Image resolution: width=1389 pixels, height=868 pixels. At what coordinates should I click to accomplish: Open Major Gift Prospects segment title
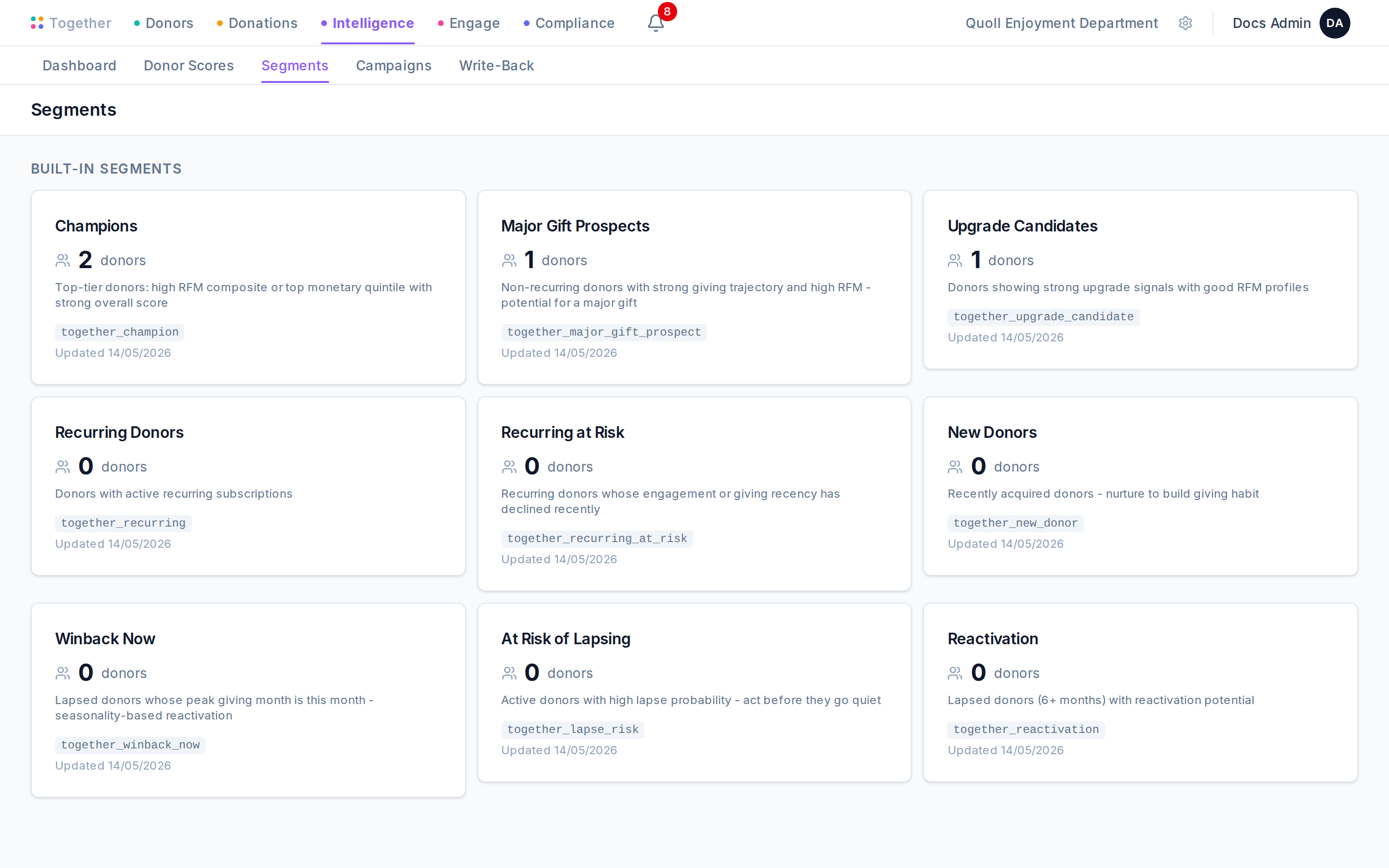click(575, 226)
